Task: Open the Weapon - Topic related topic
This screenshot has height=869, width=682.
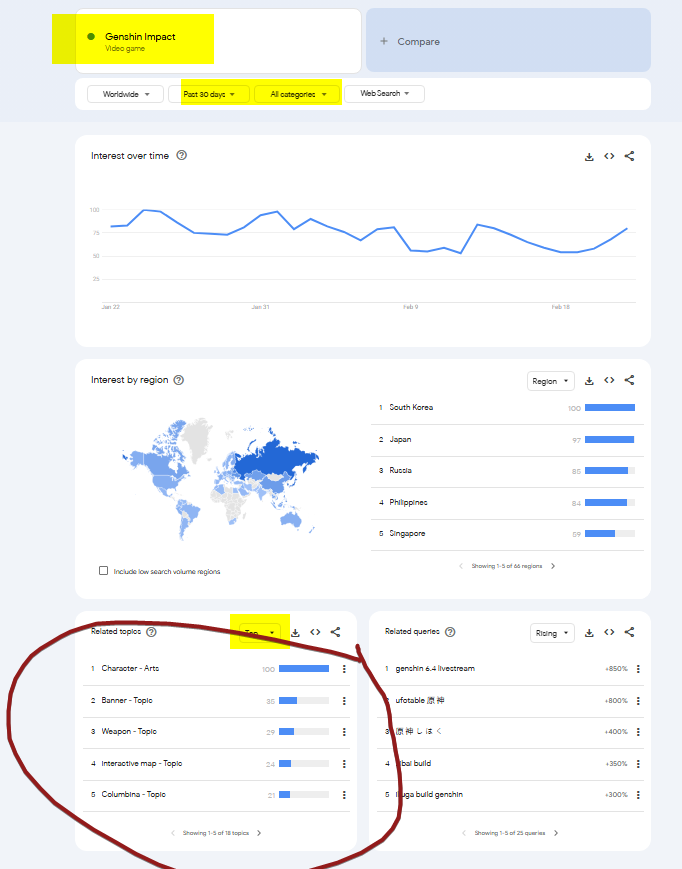Action: pyautogui.click(x=129, y=732)
